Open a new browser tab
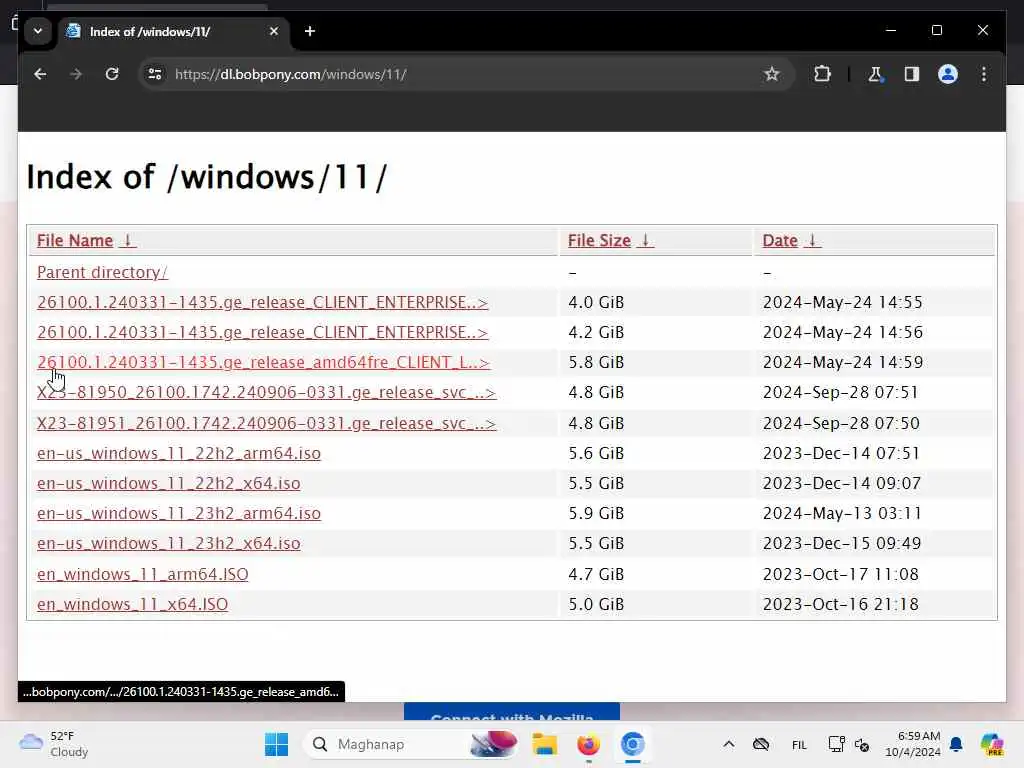 pos(310,31)
